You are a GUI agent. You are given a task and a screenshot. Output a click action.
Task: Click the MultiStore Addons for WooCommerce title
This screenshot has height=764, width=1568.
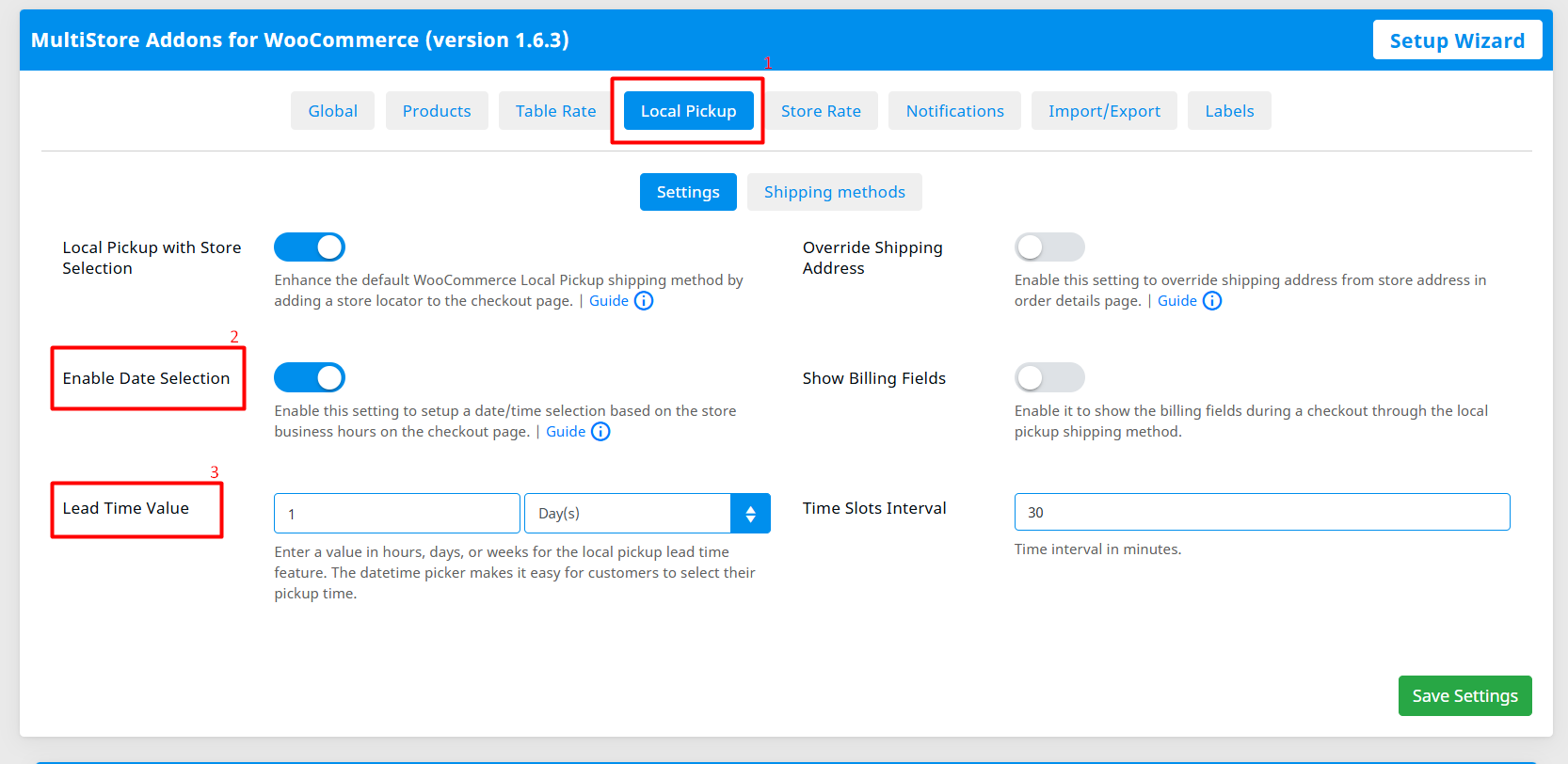[x=299, y=40]
